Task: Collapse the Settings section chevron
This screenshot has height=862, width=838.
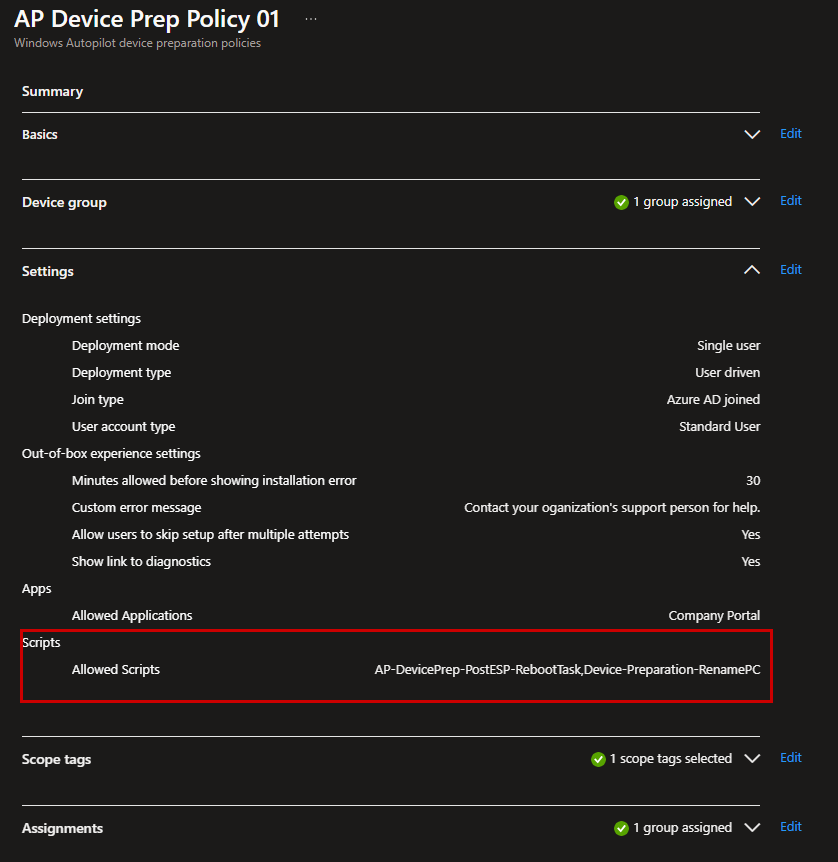Action: [752, 270]
